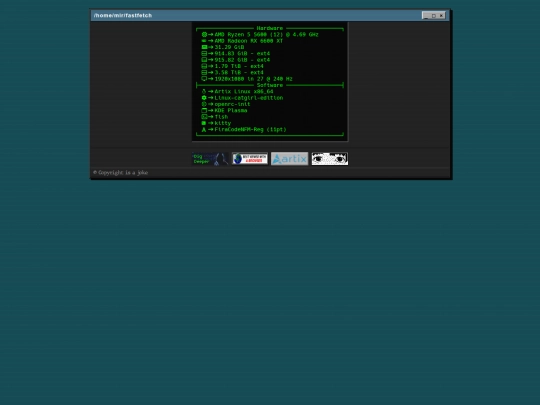Open the Dig Deeper badge
This screenshot has width=540, height=405.
point(210,159)
